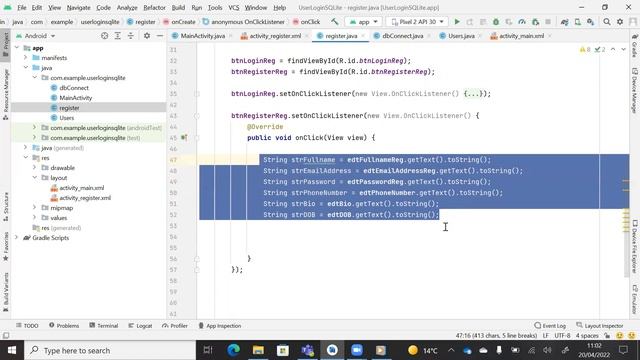Image resolution: width=640 pixels, height=360 pixels.
Task: Click the Make Project hammer icon
Action: (x=335, y=22)
